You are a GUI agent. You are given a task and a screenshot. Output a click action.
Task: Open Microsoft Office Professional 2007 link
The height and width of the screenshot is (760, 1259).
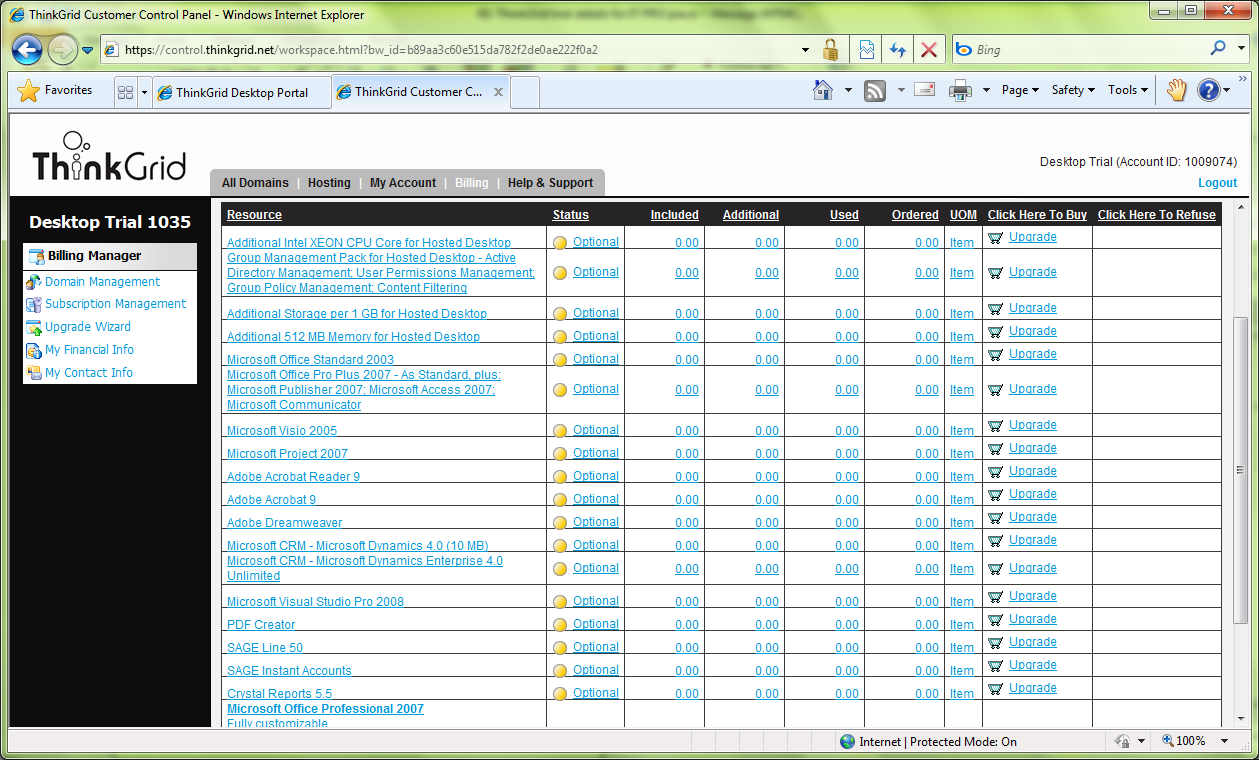point(325,709)
